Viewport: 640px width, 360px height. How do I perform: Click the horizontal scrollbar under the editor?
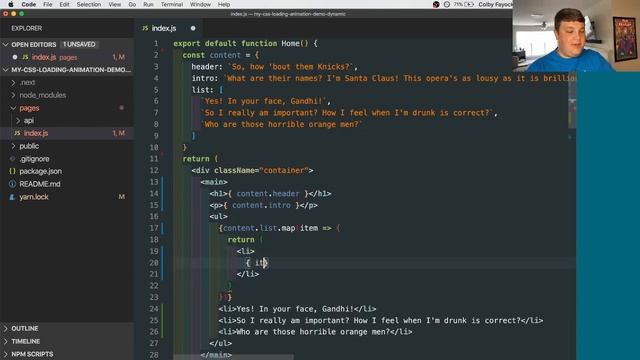[233, 357]
